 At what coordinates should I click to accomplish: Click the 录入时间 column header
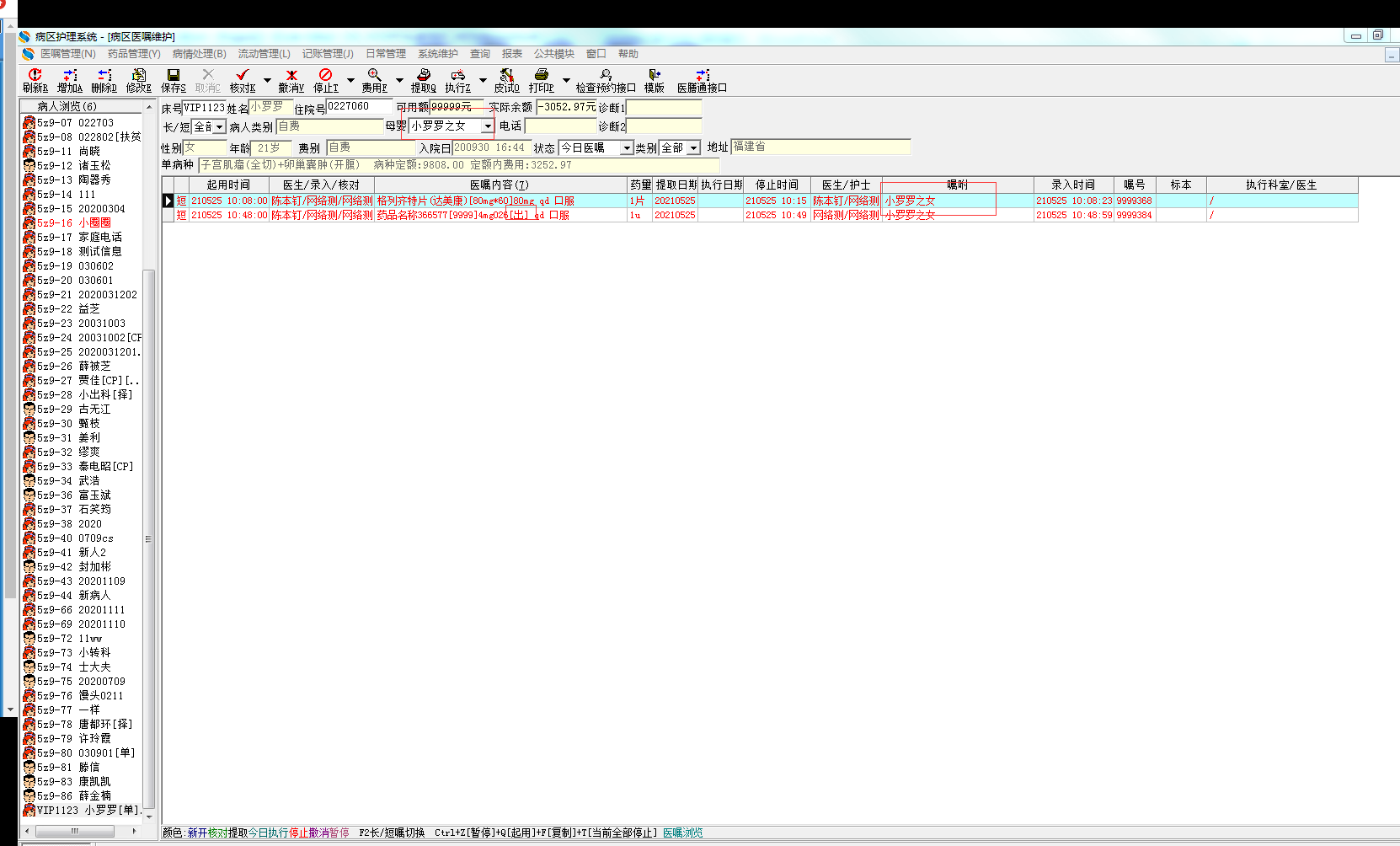point(1073,185)
